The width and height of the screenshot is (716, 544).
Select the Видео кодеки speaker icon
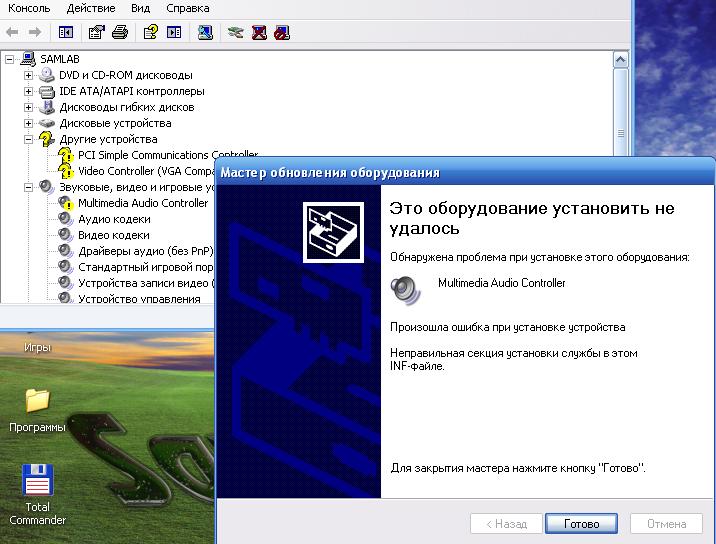point(66,235)
